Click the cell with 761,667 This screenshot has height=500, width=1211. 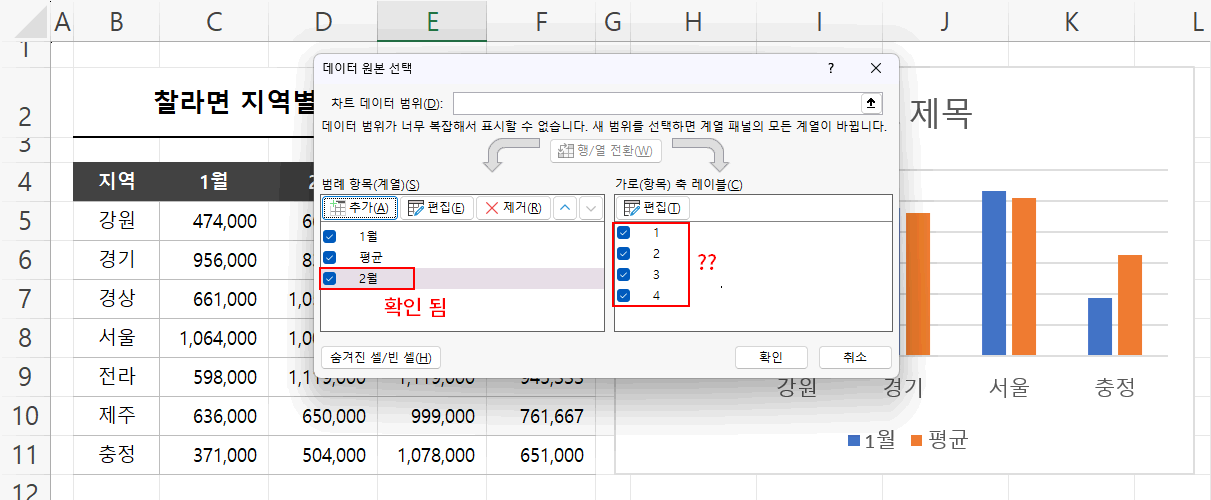click(x=541, y=416)
